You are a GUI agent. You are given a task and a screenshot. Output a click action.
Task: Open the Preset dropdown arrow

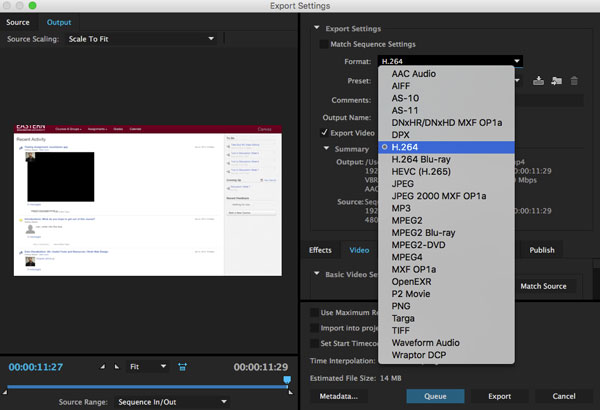517,80
